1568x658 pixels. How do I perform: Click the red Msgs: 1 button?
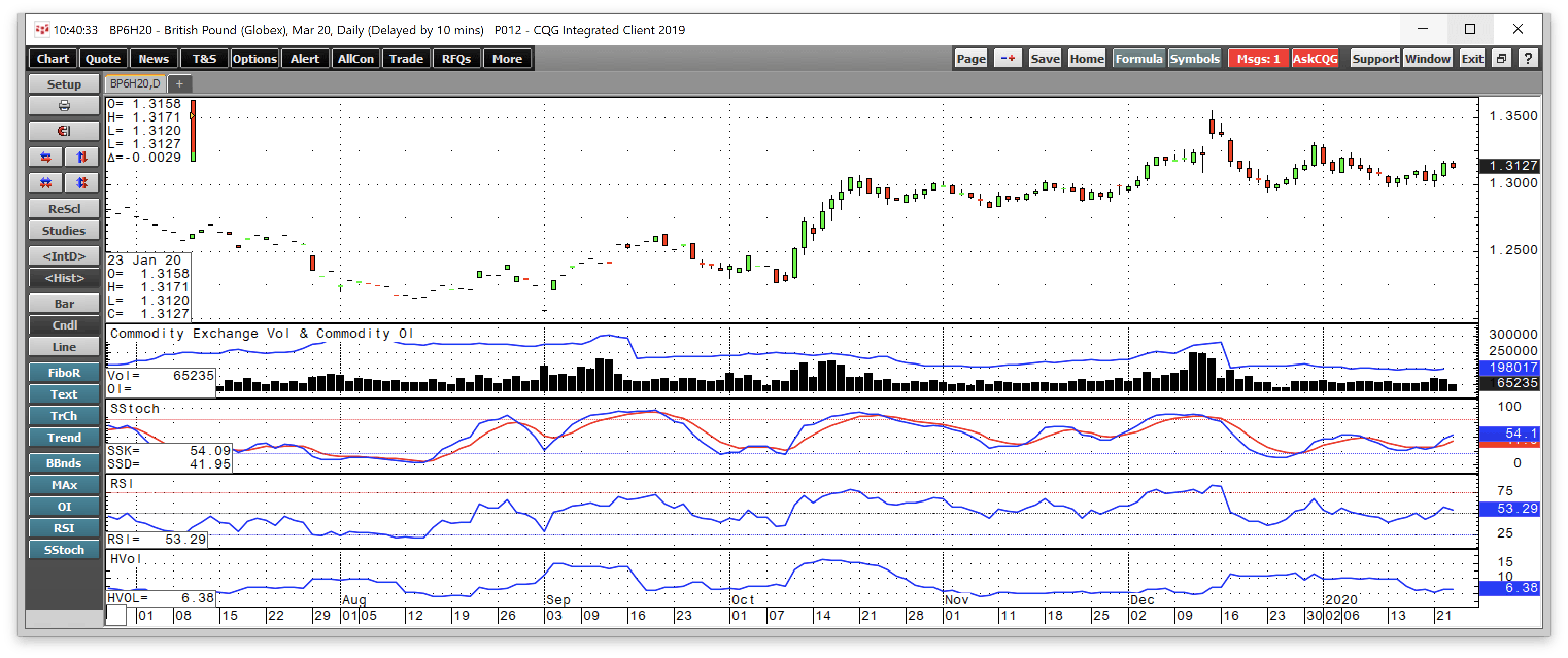pos(1257,58)
